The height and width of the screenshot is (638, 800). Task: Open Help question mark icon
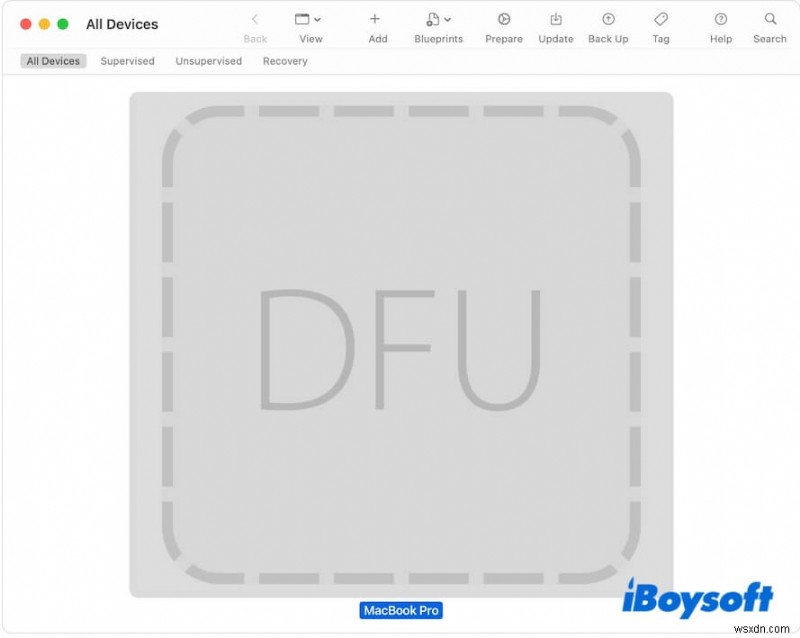721,19
